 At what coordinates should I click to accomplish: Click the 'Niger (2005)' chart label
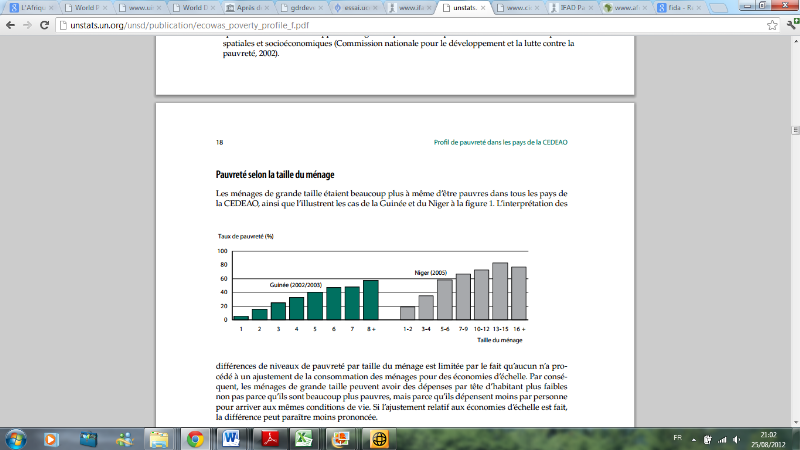coord(431,272)
